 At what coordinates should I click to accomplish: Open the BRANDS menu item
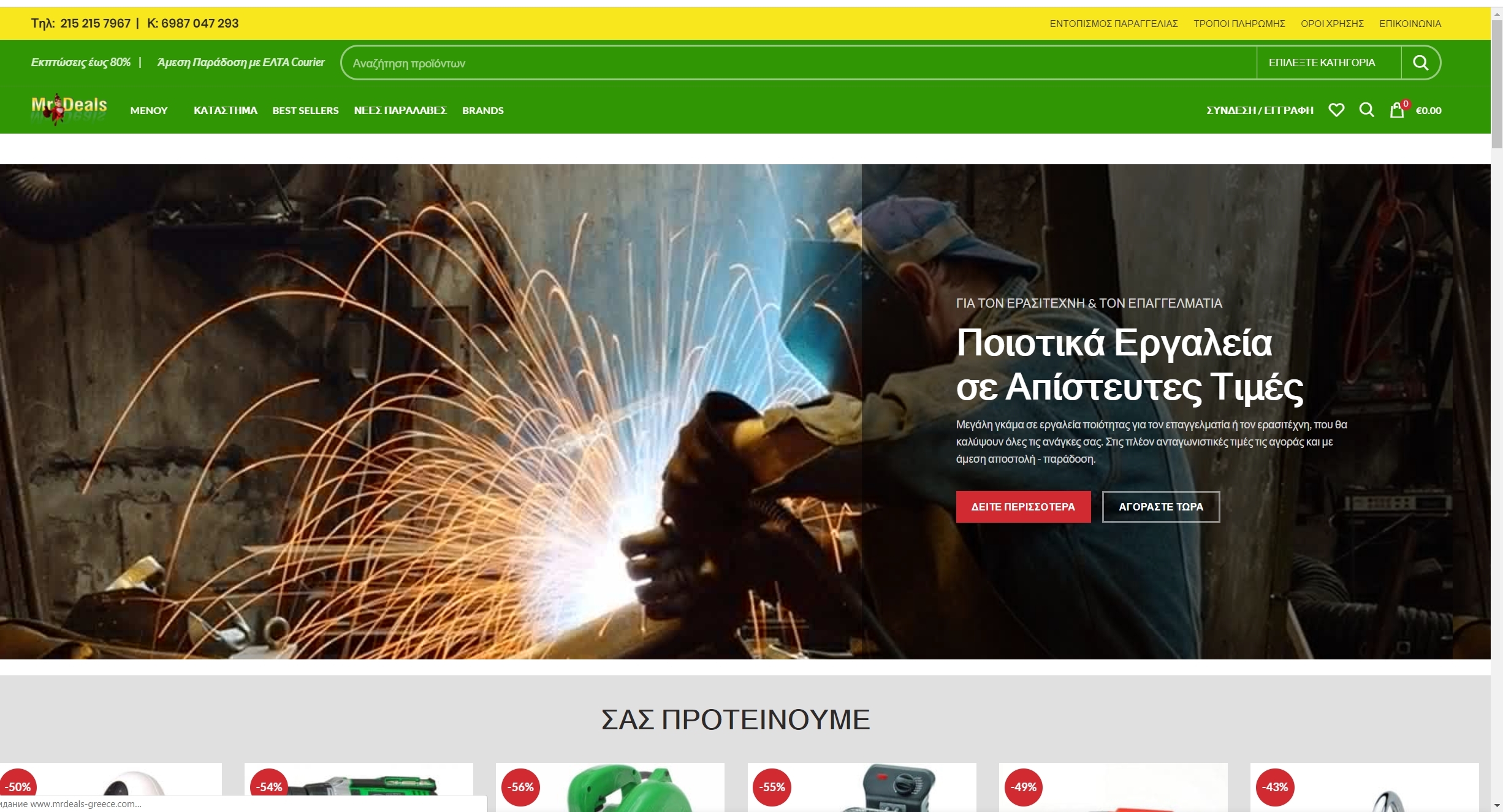pos(482,111)
